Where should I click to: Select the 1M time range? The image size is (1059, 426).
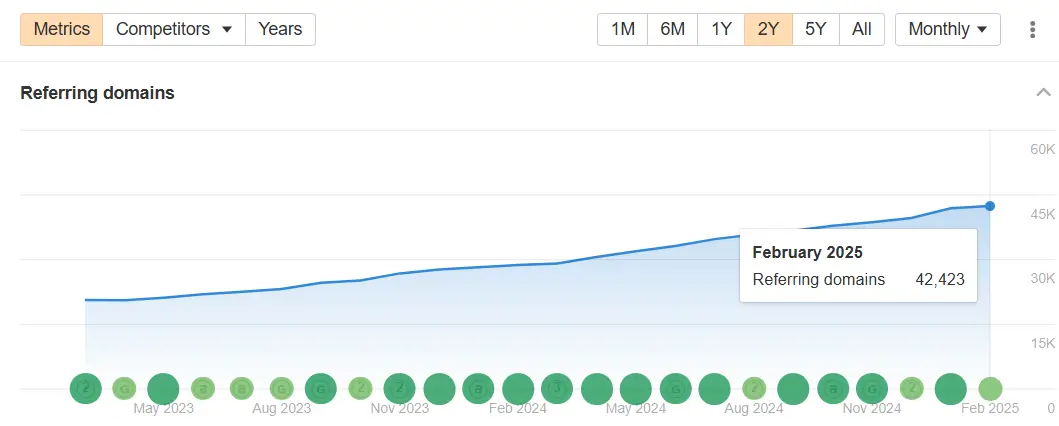pyautogui.click(x=623, y=30)
